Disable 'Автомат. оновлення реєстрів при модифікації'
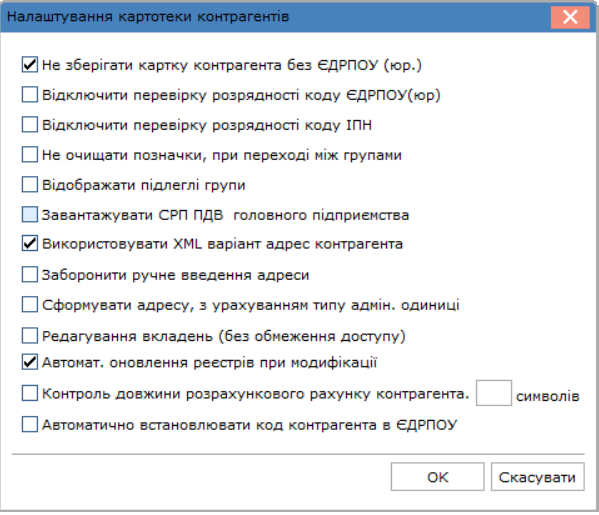The height and width of the screenshot is (515, 599). click(x=30, y=362)
